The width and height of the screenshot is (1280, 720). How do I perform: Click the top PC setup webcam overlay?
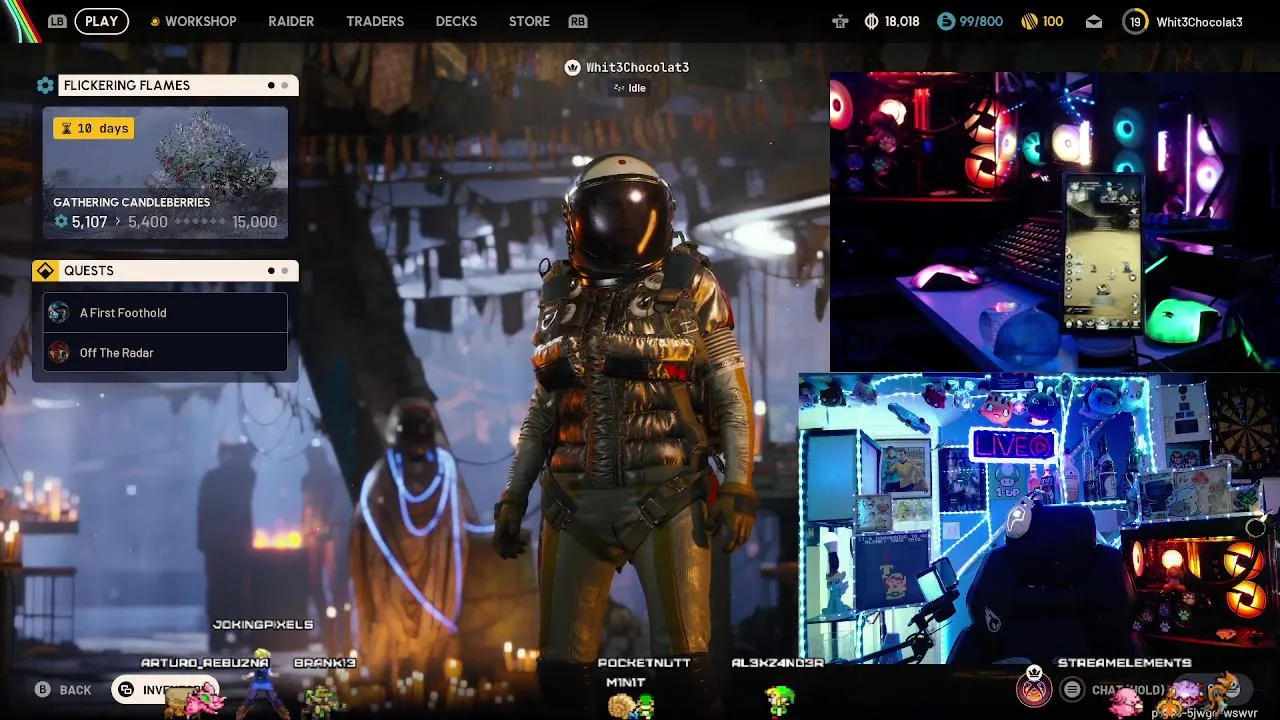1055,221
